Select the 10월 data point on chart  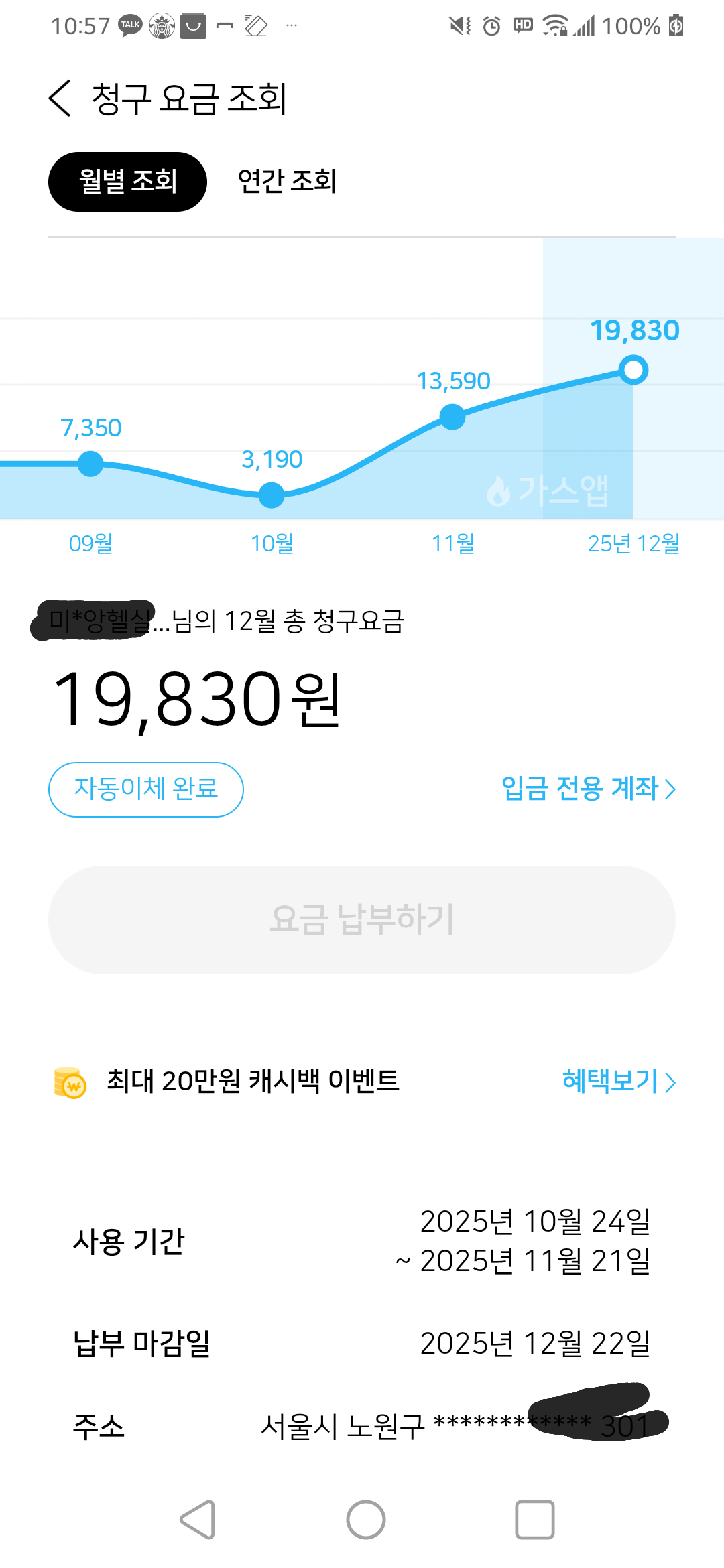pos(271,495)
